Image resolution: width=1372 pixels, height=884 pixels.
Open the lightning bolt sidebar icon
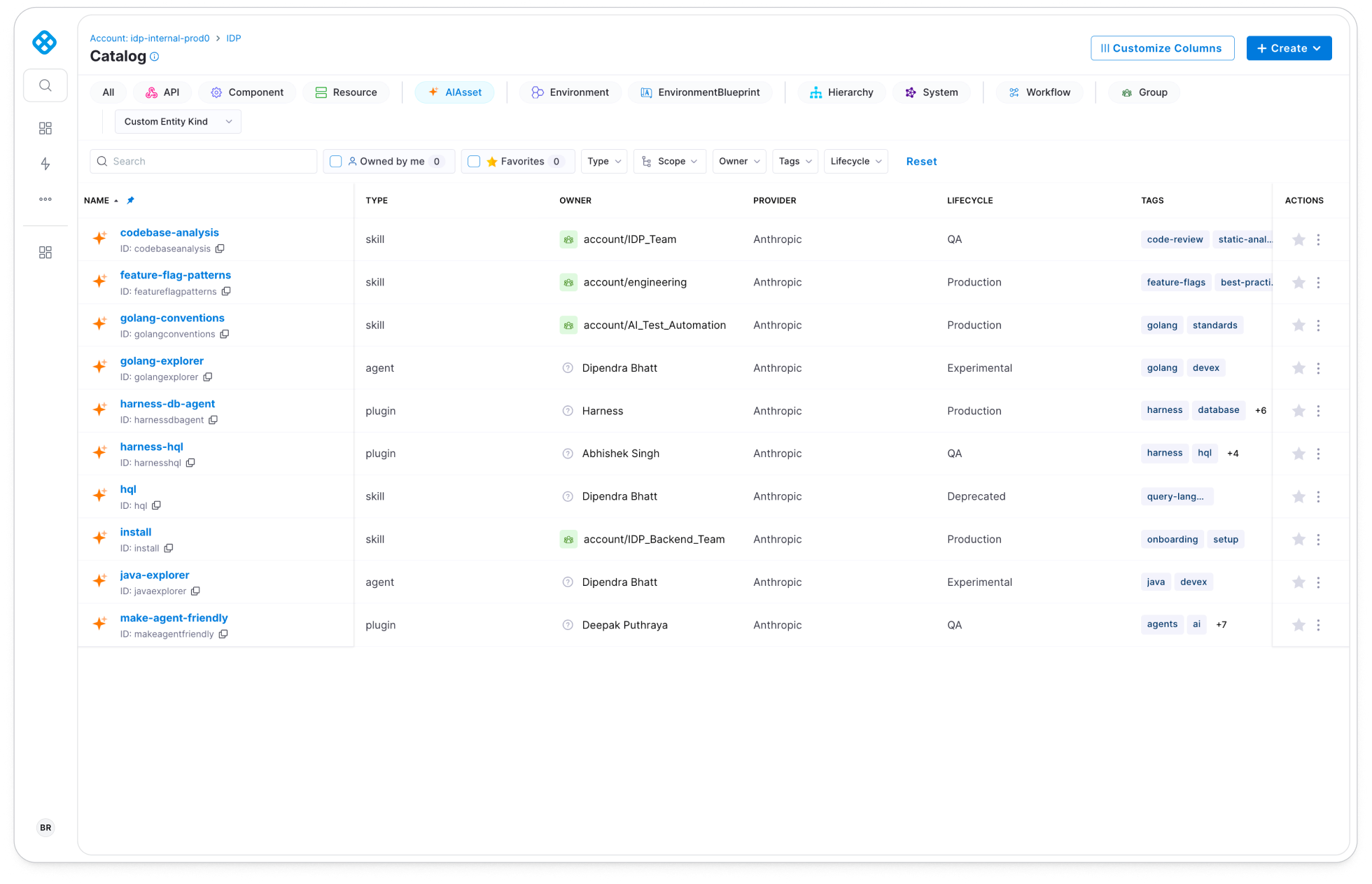click(45, 164)
